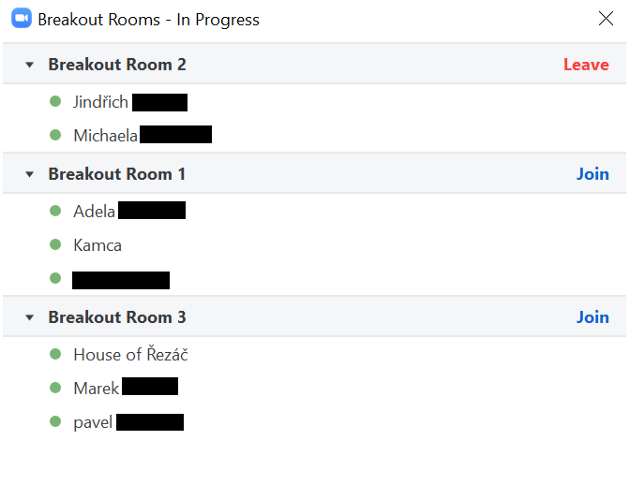Click the green status dot beside Kamca
The image size is (629, 484).
click(x=56, y=244)
